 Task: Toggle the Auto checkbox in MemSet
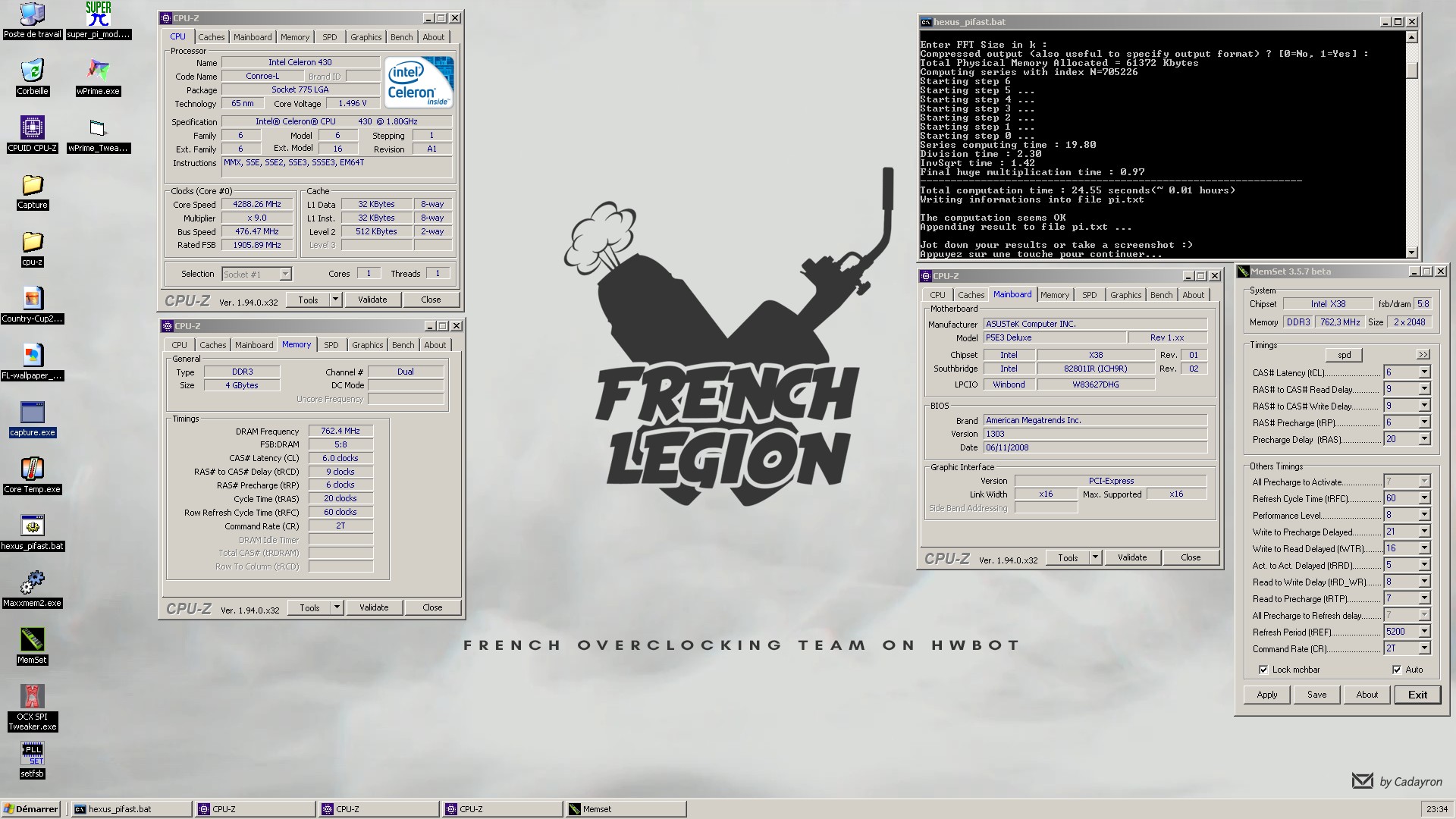(x=1397, y=670)
